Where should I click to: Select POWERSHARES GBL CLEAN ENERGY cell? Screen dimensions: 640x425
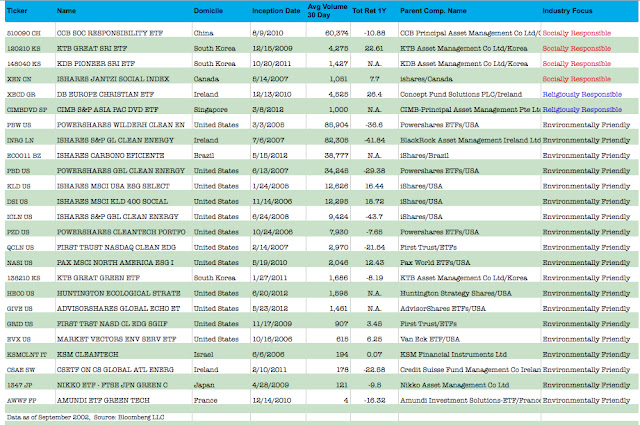pos(121,171)
